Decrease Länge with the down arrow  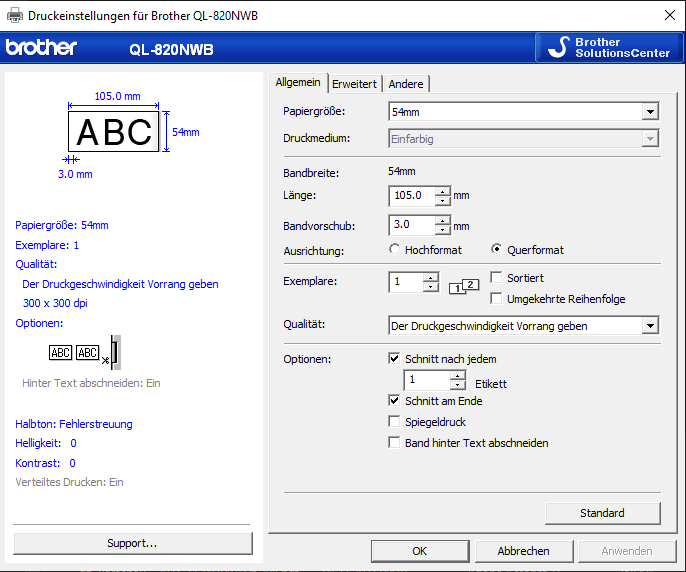[x=443, y=200]
